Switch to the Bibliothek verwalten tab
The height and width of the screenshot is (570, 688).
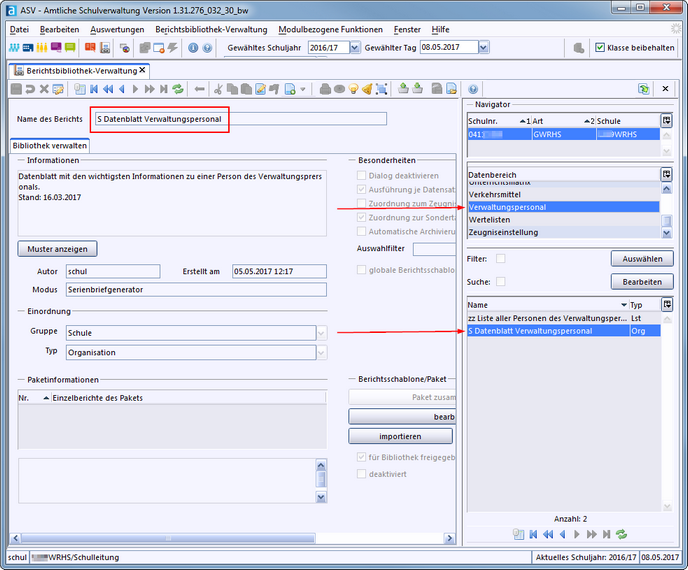tap(50, 145)
